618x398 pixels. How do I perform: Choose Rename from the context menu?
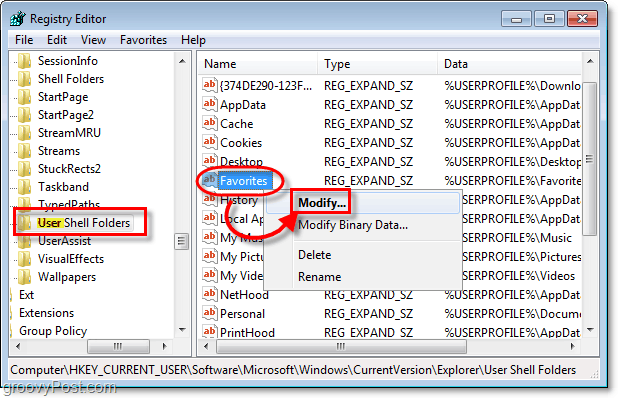click(x=363, y=277)
